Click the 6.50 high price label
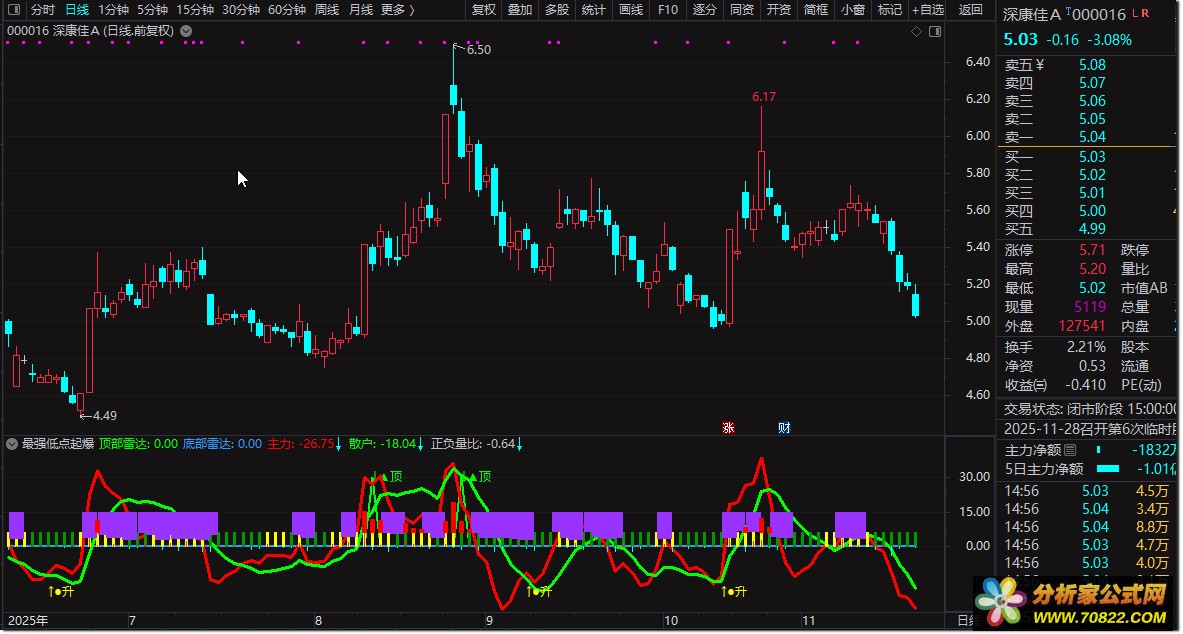 tap(479, 50)
